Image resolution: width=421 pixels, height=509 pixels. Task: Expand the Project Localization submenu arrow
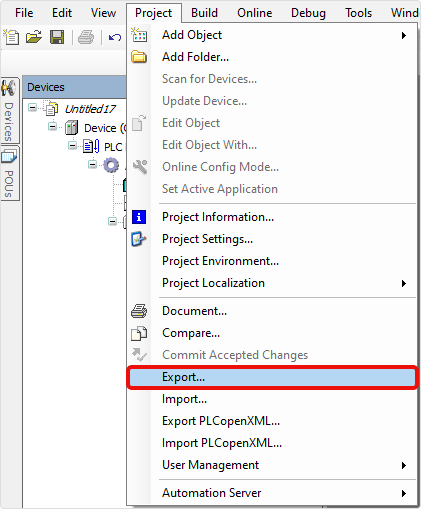pyautogui.click(x=404, y=283)
